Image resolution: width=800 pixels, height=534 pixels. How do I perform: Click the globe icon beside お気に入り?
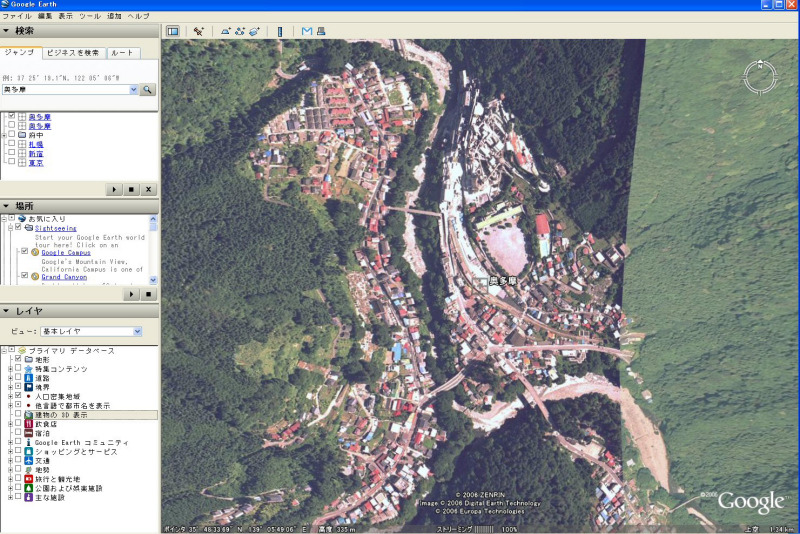22,218
